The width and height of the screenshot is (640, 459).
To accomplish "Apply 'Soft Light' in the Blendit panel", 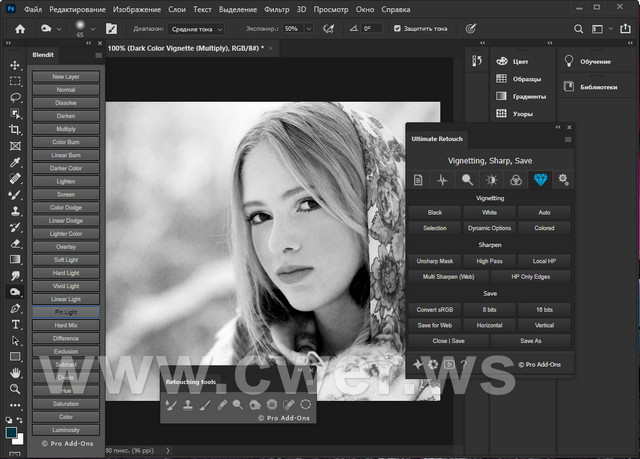I will [66, 261].
